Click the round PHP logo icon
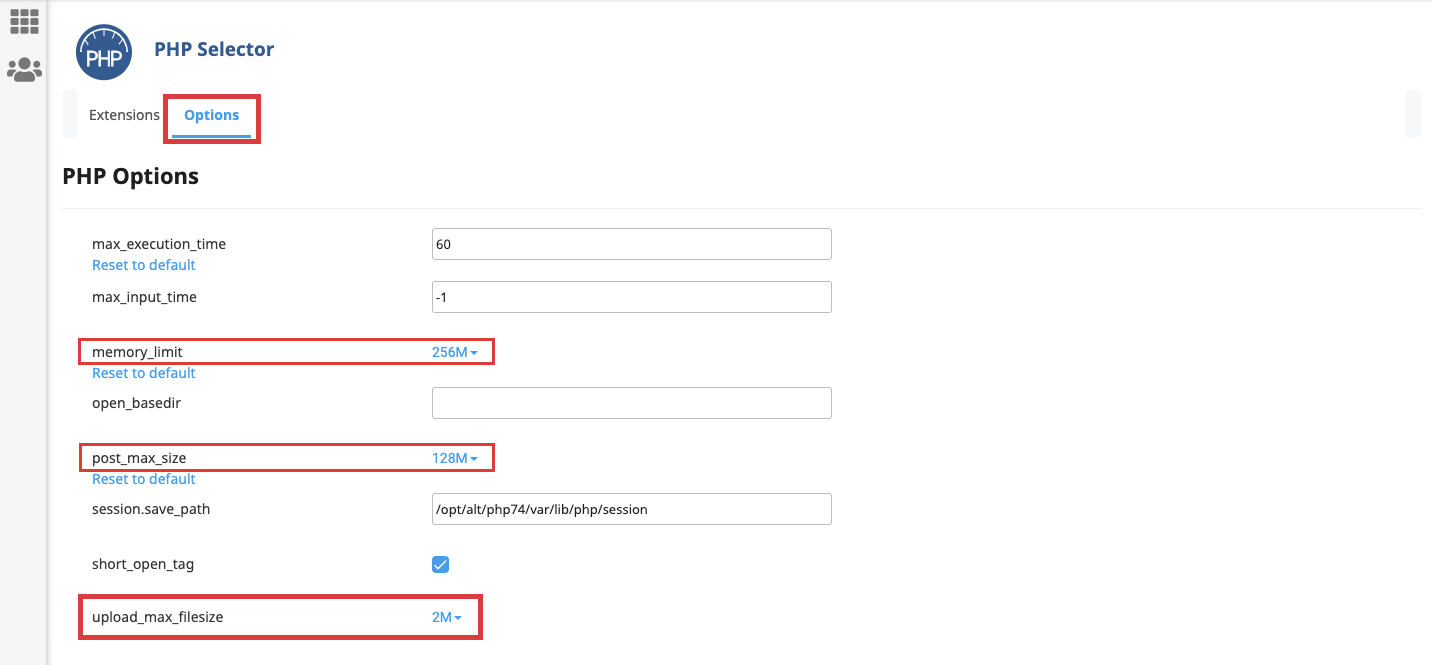The height and width of the screenshot is (665, 1432). tap(104, 52)
